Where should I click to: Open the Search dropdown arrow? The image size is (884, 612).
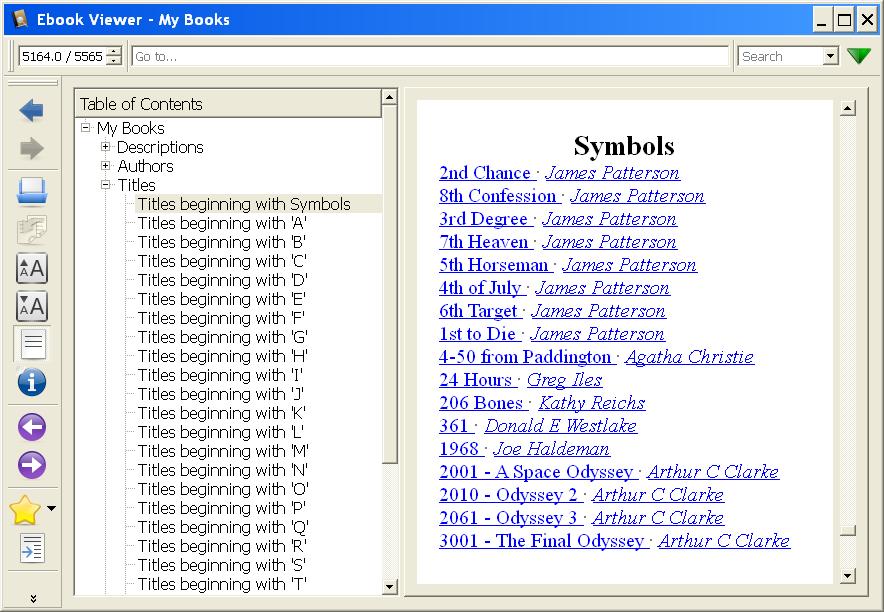click(830, 56)
